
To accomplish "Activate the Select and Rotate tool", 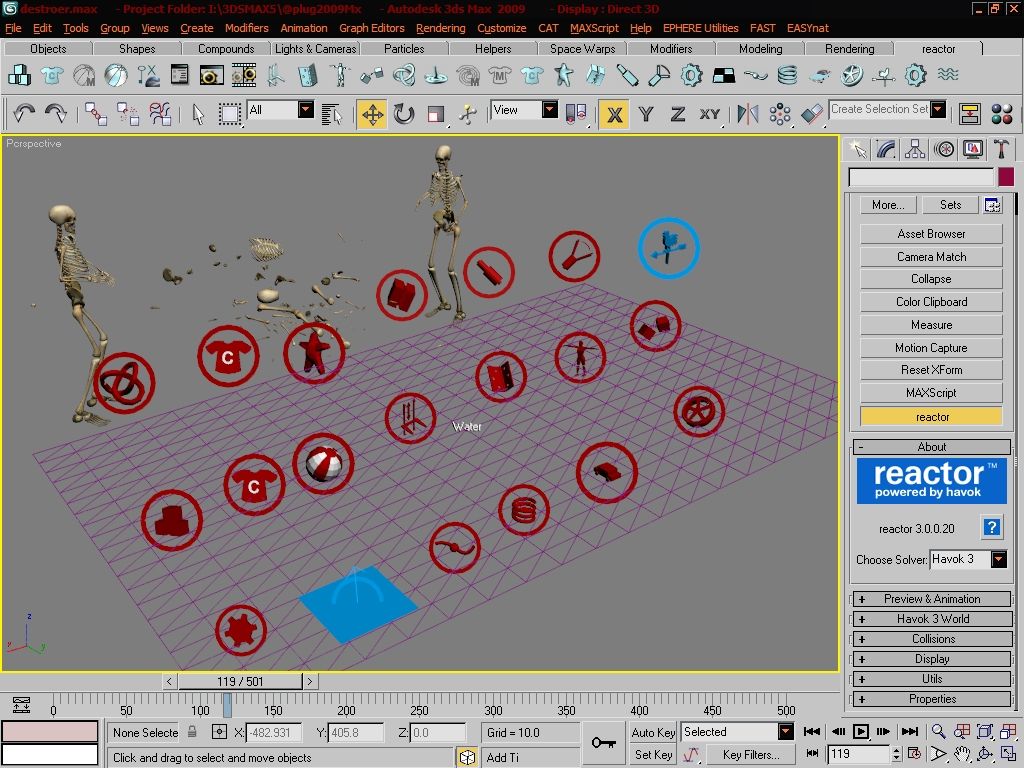I will click(404, 114).
